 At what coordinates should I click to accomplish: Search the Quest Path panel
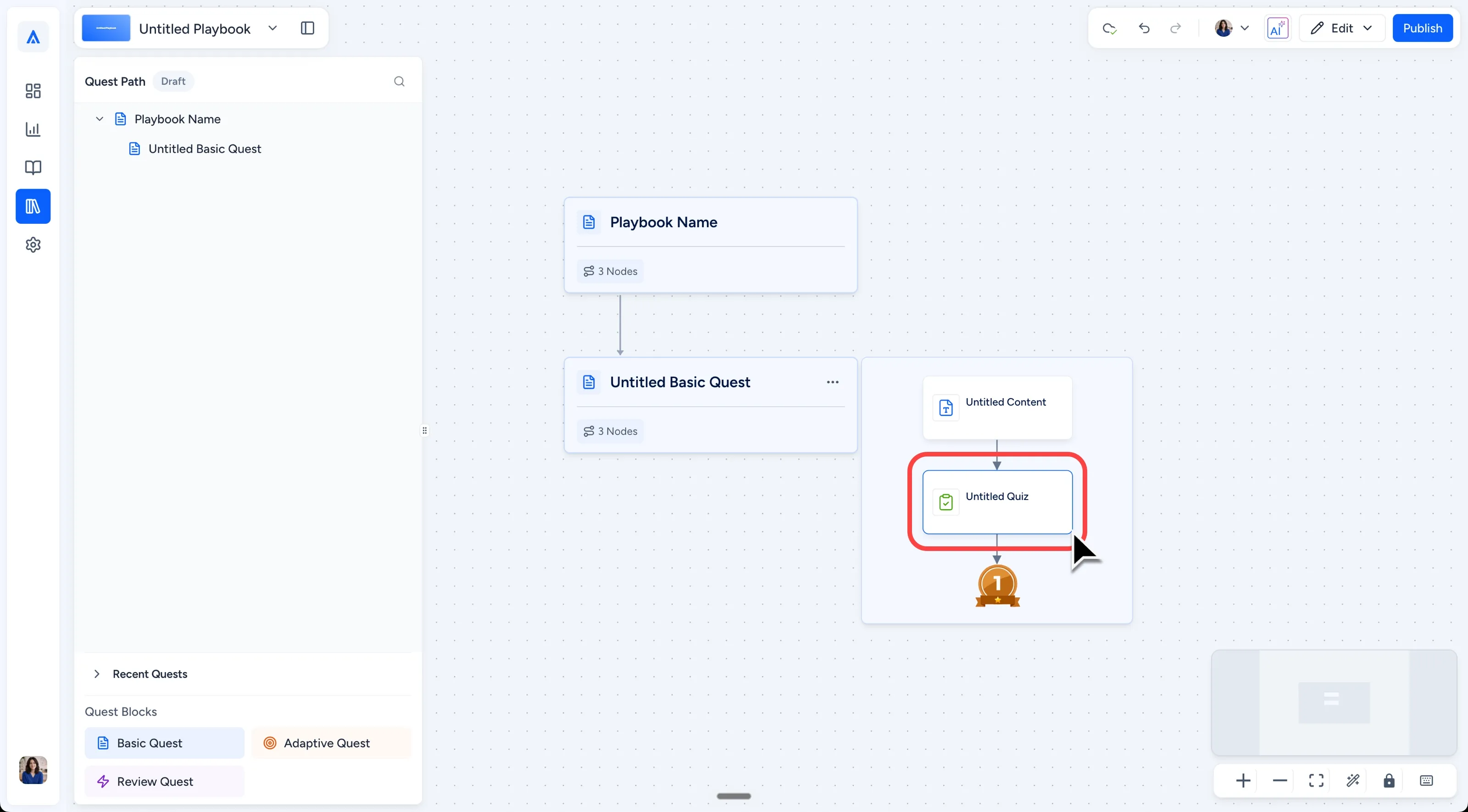click(399, 82)
